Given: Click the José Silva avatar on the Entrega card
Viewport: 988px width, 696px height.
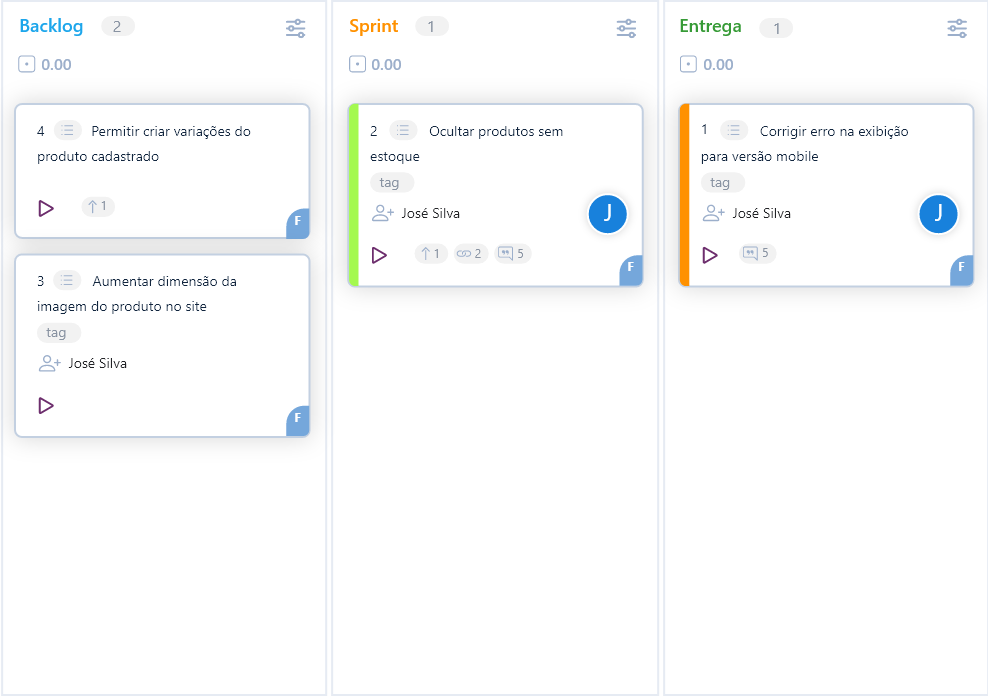Looking at the screenshot, I should (938, 213).
